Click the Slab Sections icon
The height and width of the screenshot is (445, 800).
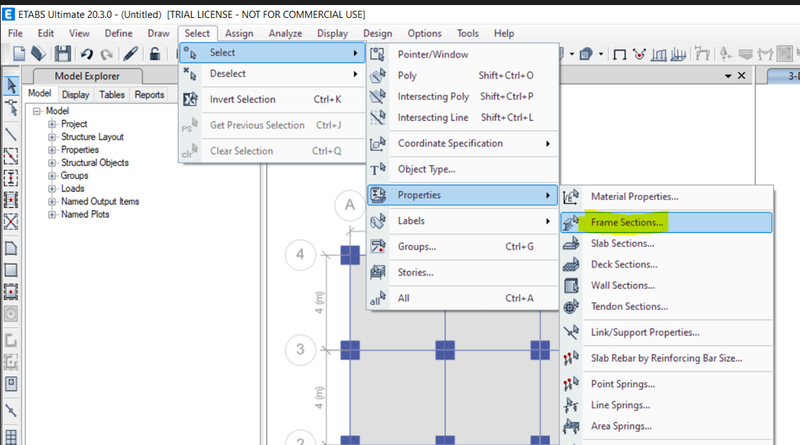[x=571, y=243]
